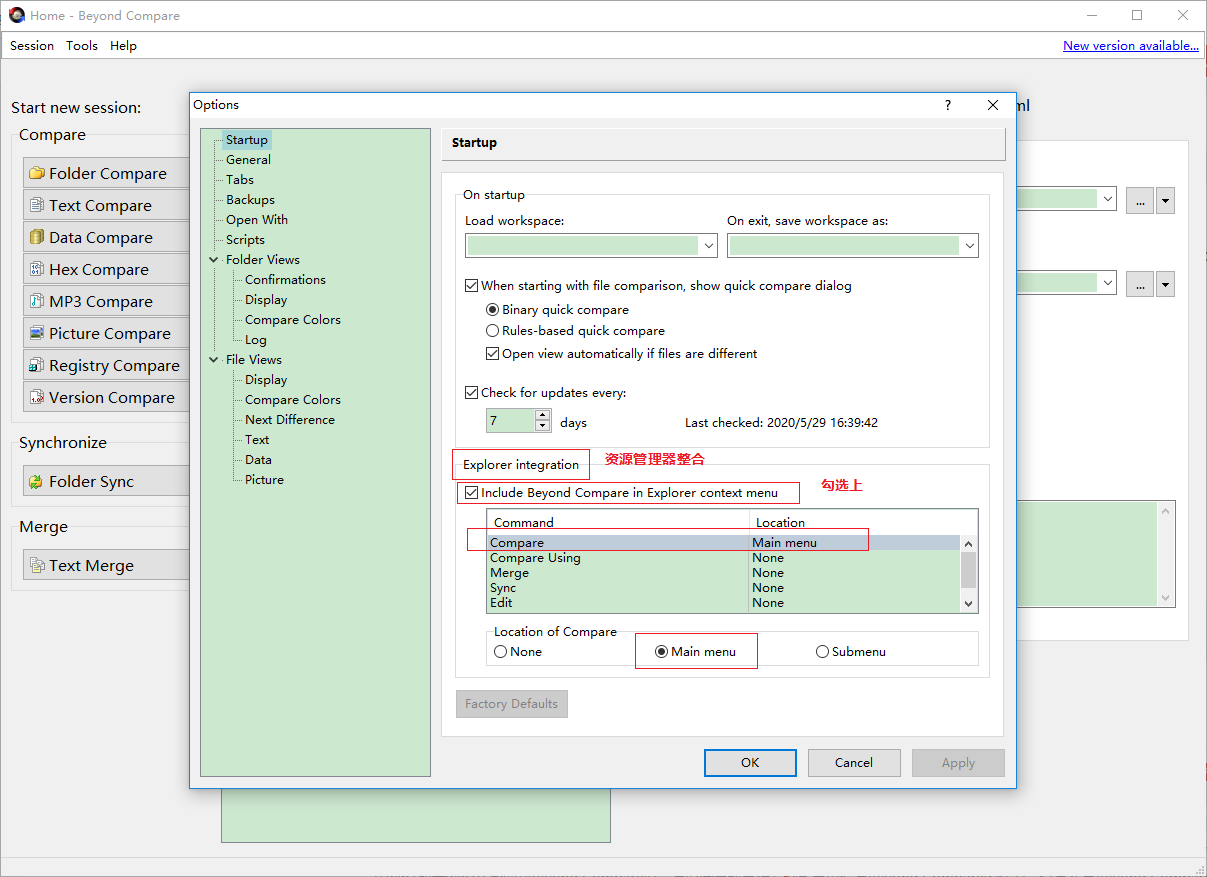Collapse the Folder Views tree node

tap(214, 260)
